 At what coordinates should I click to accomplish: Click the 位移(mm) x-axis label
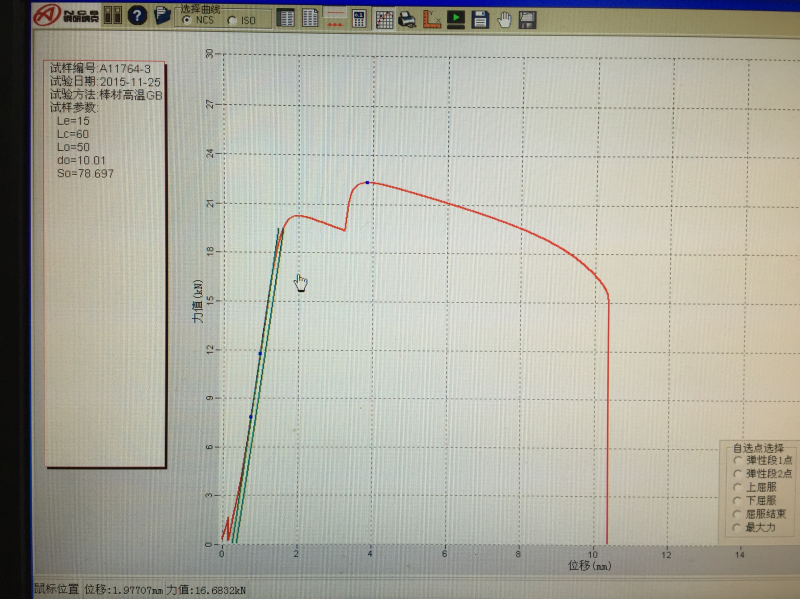[589, 565]
